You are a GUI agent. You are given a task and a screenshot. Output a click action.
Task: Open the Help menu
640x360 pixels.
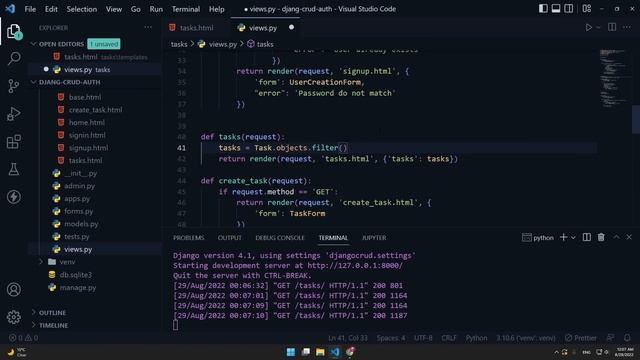[216, 9]
